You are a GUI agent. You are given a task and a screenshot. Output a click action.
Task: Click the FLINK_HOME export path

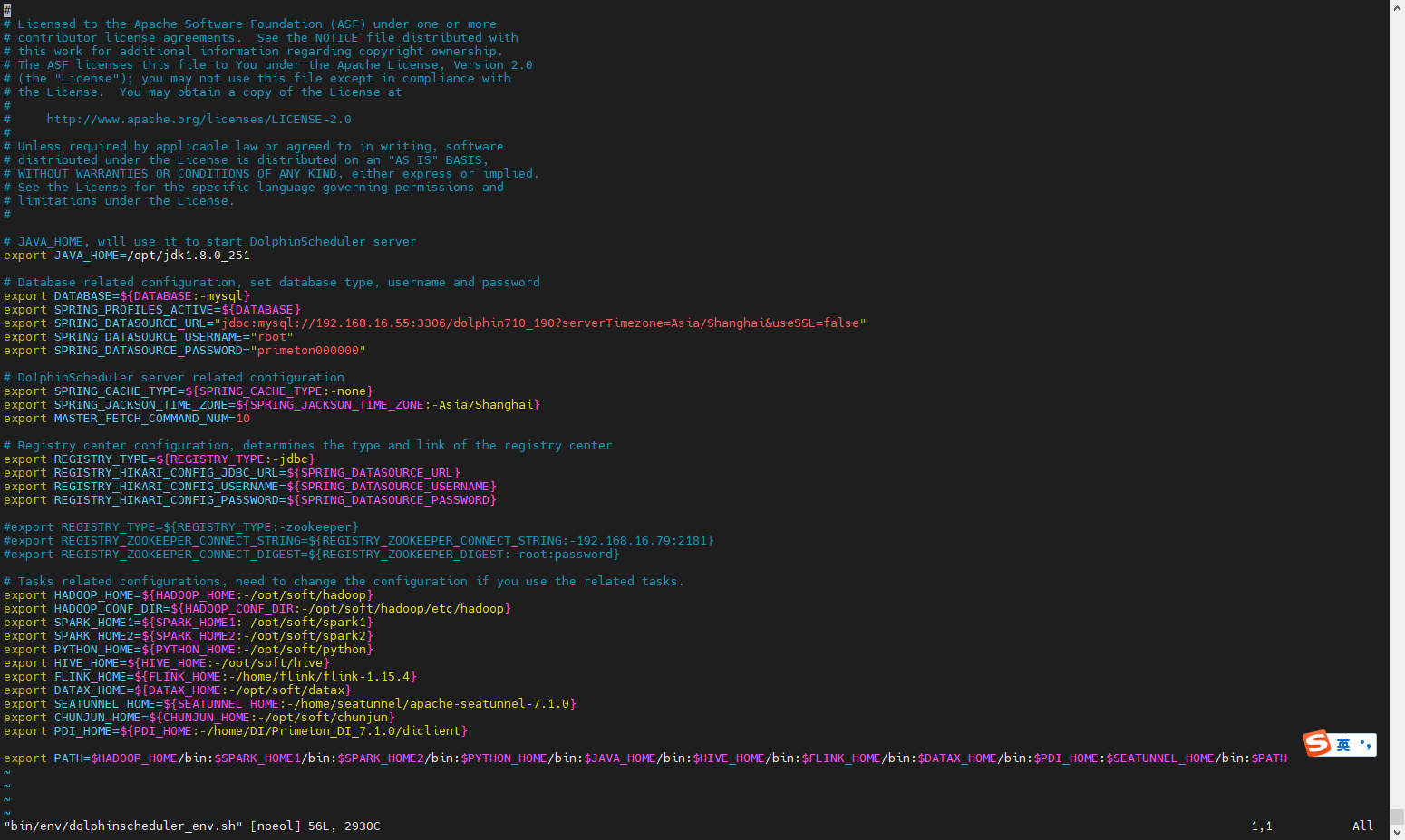coord(208,676)
